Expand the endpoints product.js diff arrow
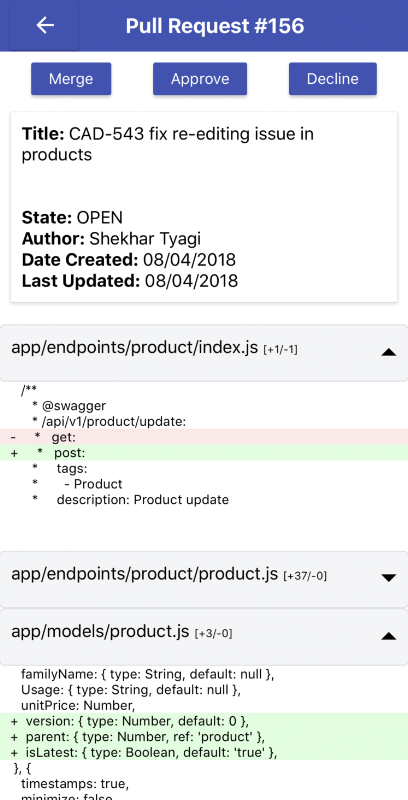The image size is (408, 800). (x=389, y=578)
